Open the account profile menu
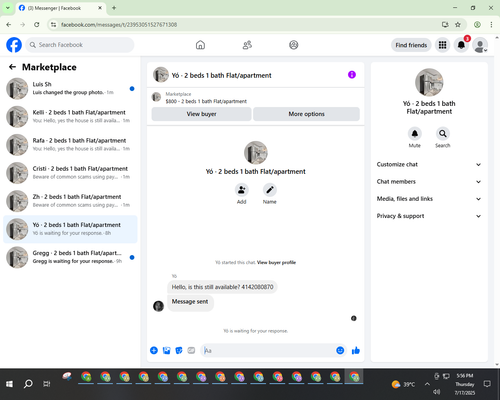This screenshot has width=500, height=400. point(480,45)
